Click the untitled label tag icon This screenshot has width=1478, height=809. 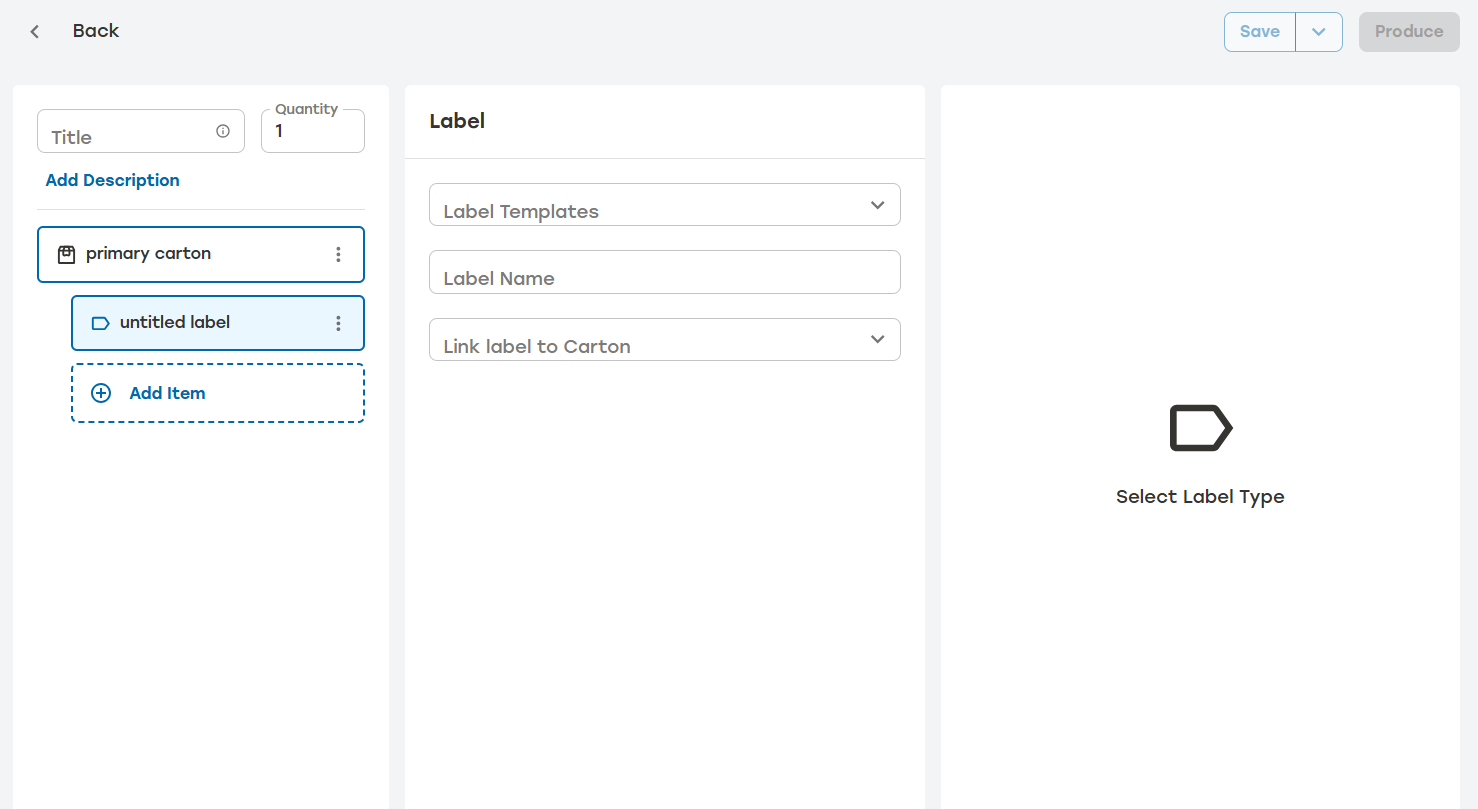(x=100, y=323)
